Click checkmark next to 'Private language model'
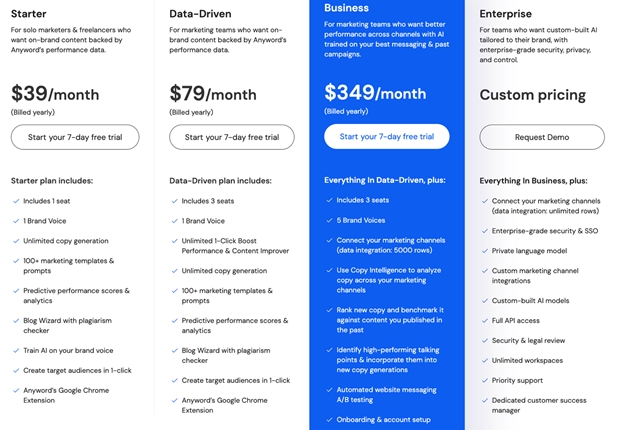Image resolution: width=624 pixels, height=430 pixels. (x=485, y=251)
